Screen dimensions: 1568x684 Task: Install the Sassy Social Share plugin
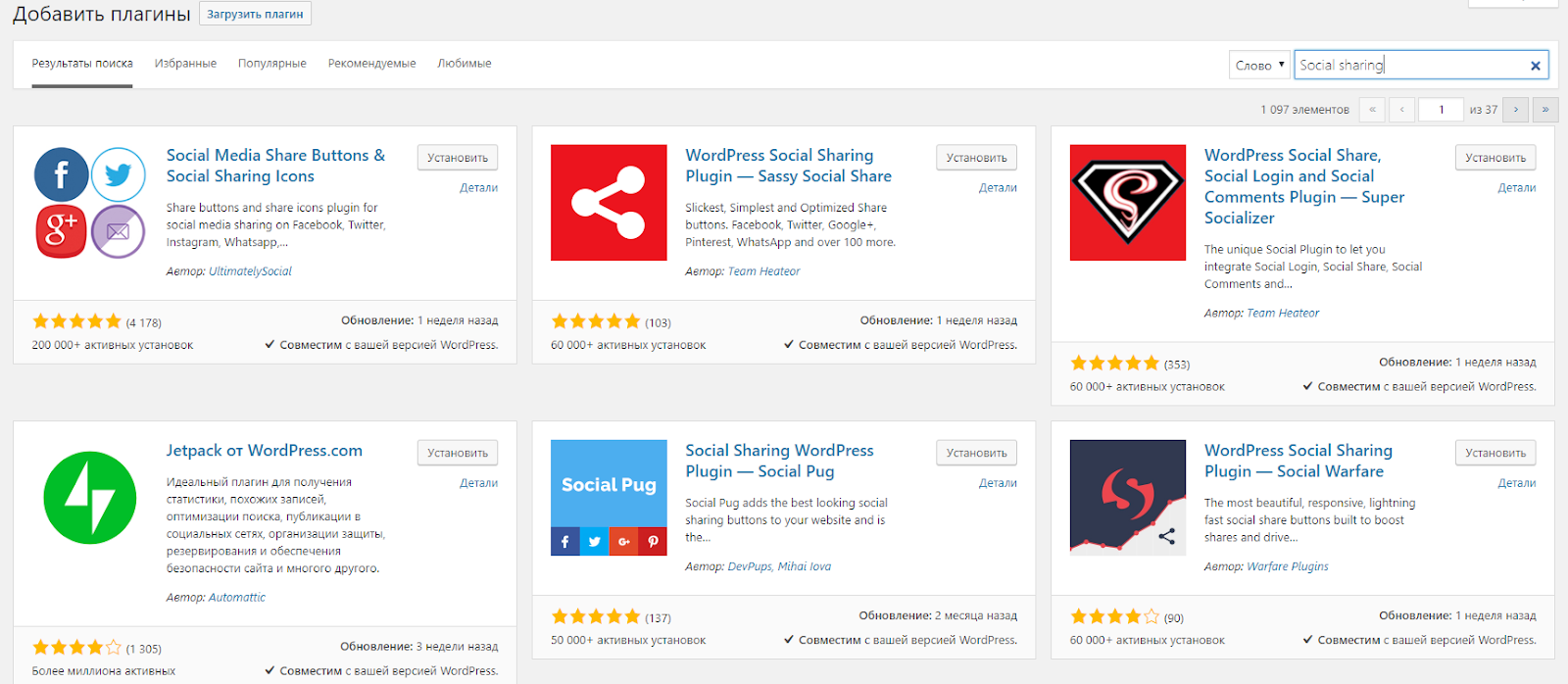tap(976, 158)
